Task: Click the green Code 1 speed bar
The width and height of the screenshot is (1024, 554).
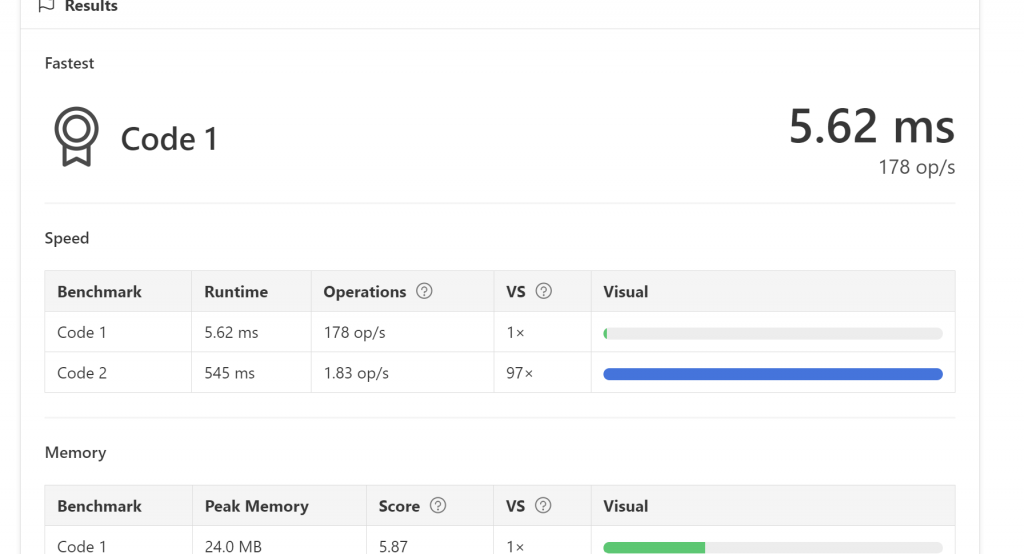Action: click(606, 333)
